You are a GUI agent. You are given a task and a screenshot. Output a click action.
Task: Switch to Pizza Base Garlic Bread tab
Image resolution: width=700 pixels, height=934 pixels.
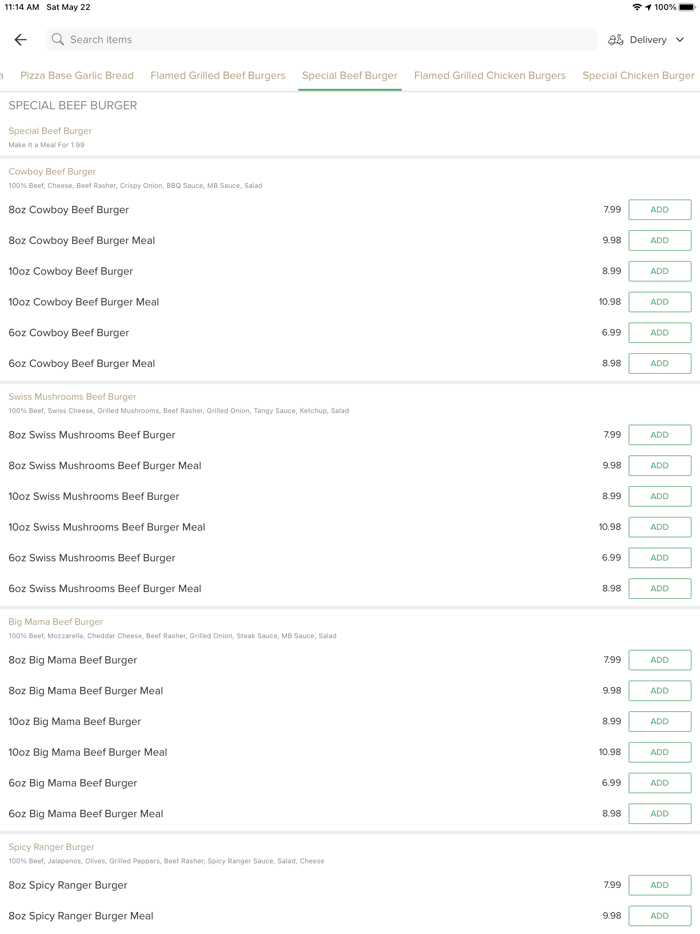coord(77,75)
